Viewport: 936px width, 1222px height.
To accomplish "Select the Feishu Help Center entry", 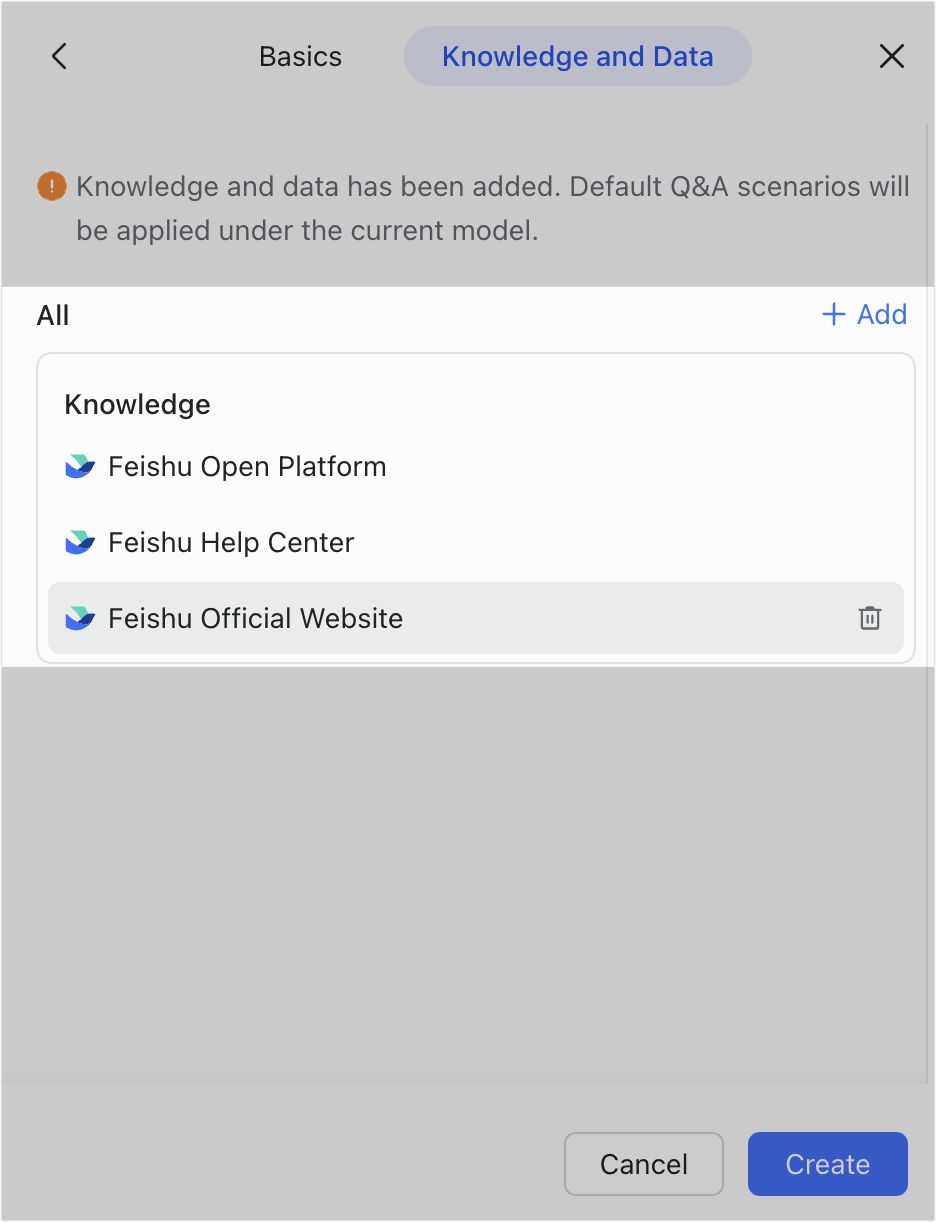I will [x=230, y=542].
